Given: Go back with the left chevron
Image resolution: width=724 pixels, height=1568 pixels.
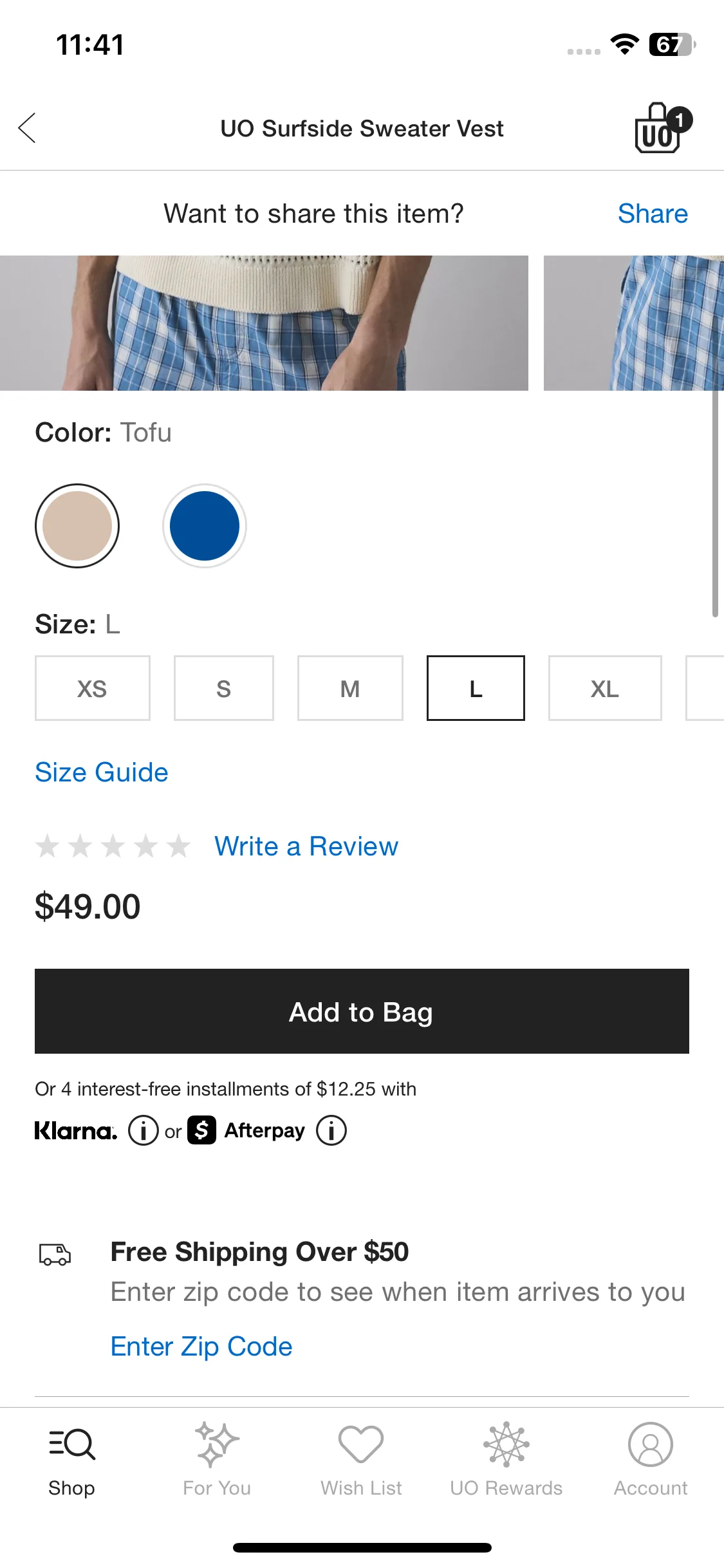Looking at the screenshot, I should click(x=27, y=128).
